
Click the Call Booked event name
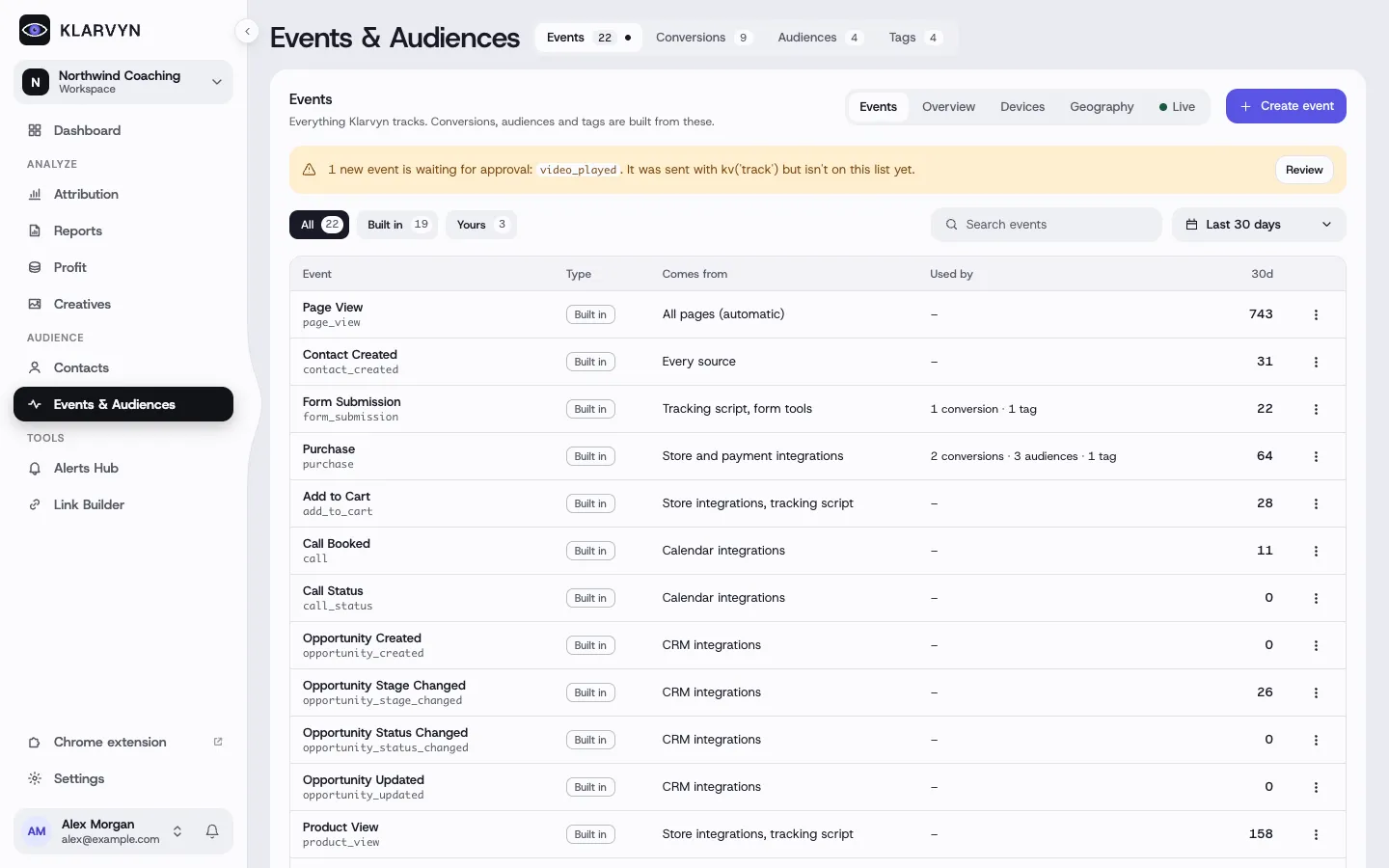coord(337,544)
